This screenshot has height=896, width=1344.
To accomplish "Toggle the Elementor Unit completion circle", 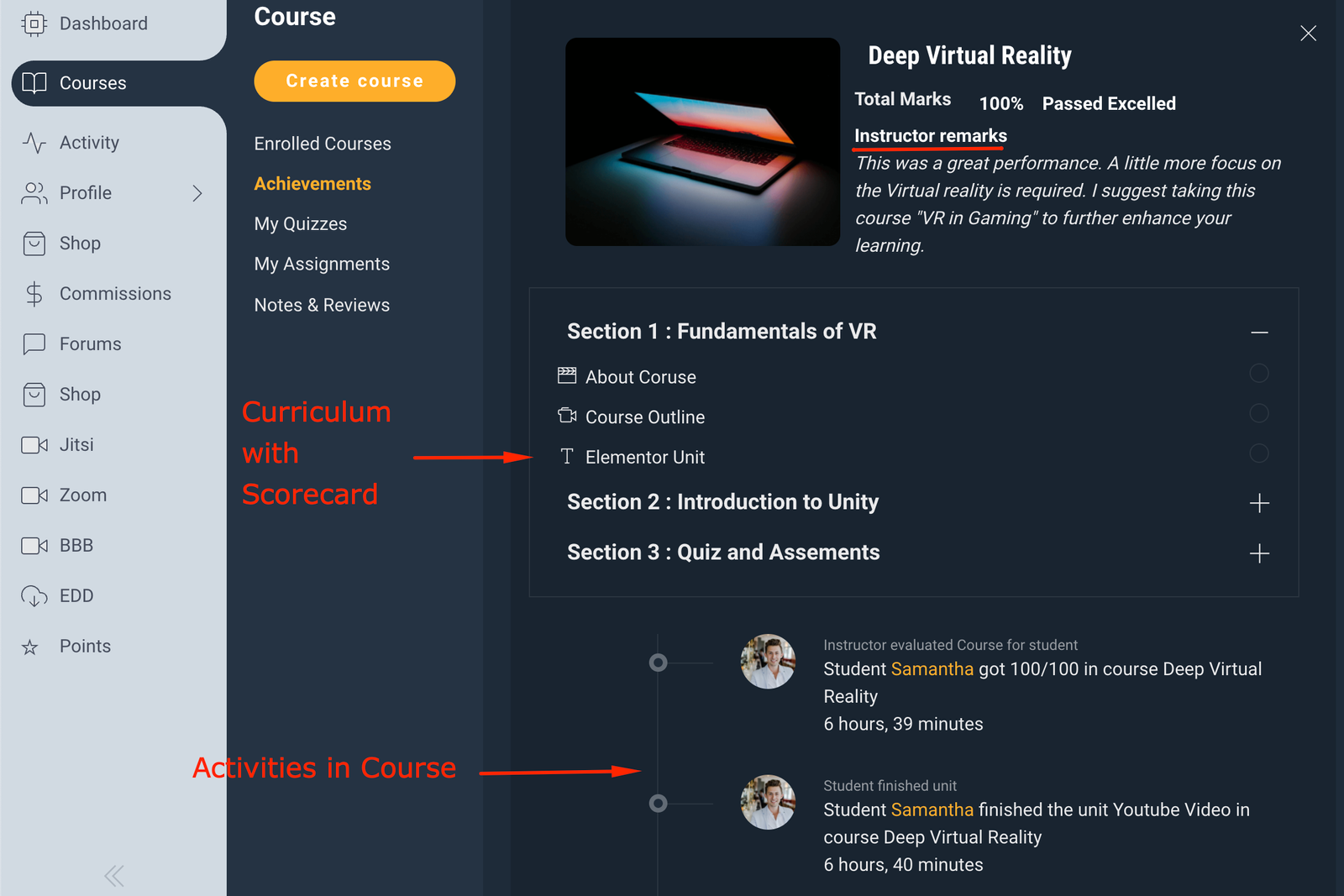I will tap(1258, 453).
